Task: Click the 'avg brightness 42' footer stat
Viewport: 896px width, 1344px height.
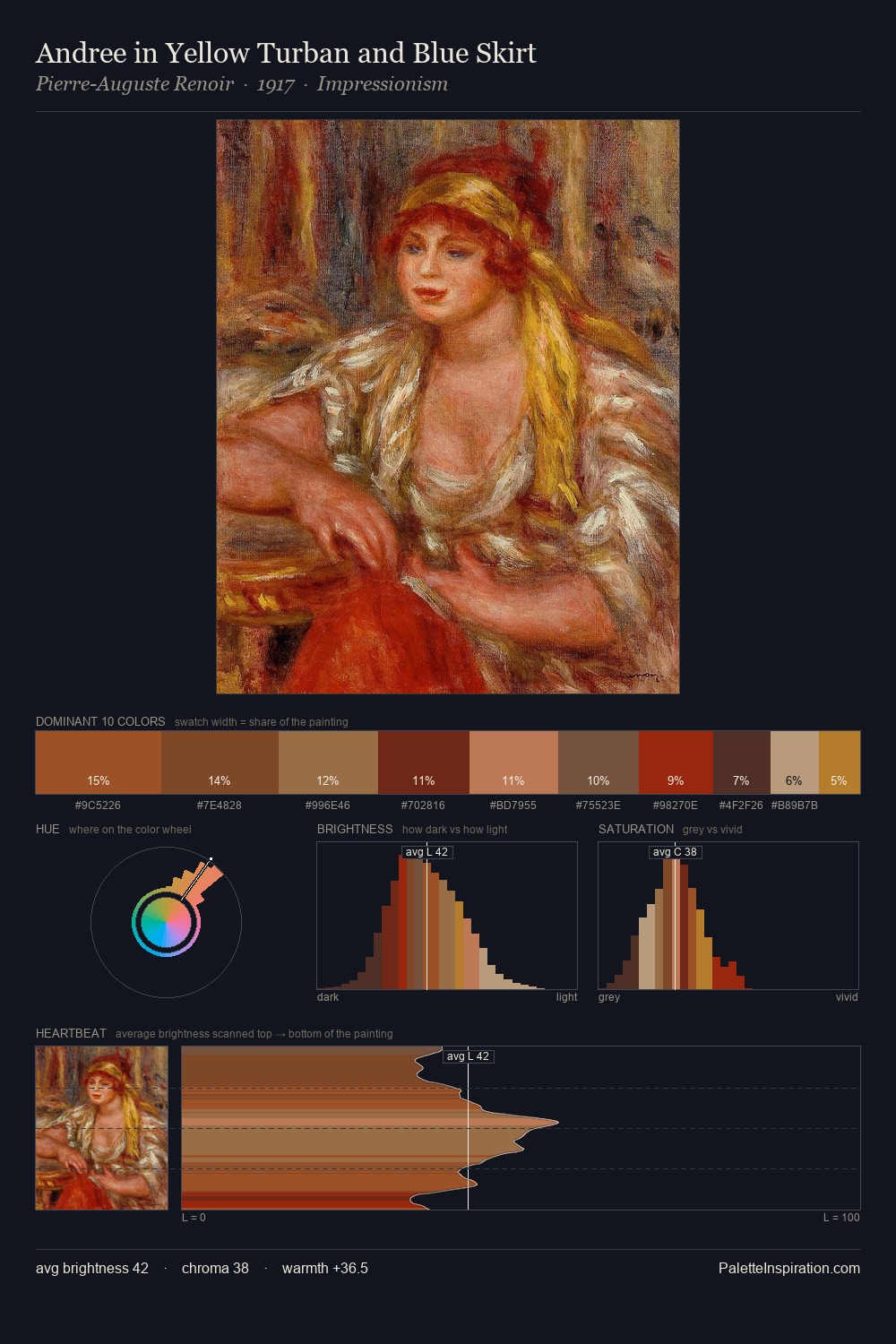Action: click(92, 1269)
